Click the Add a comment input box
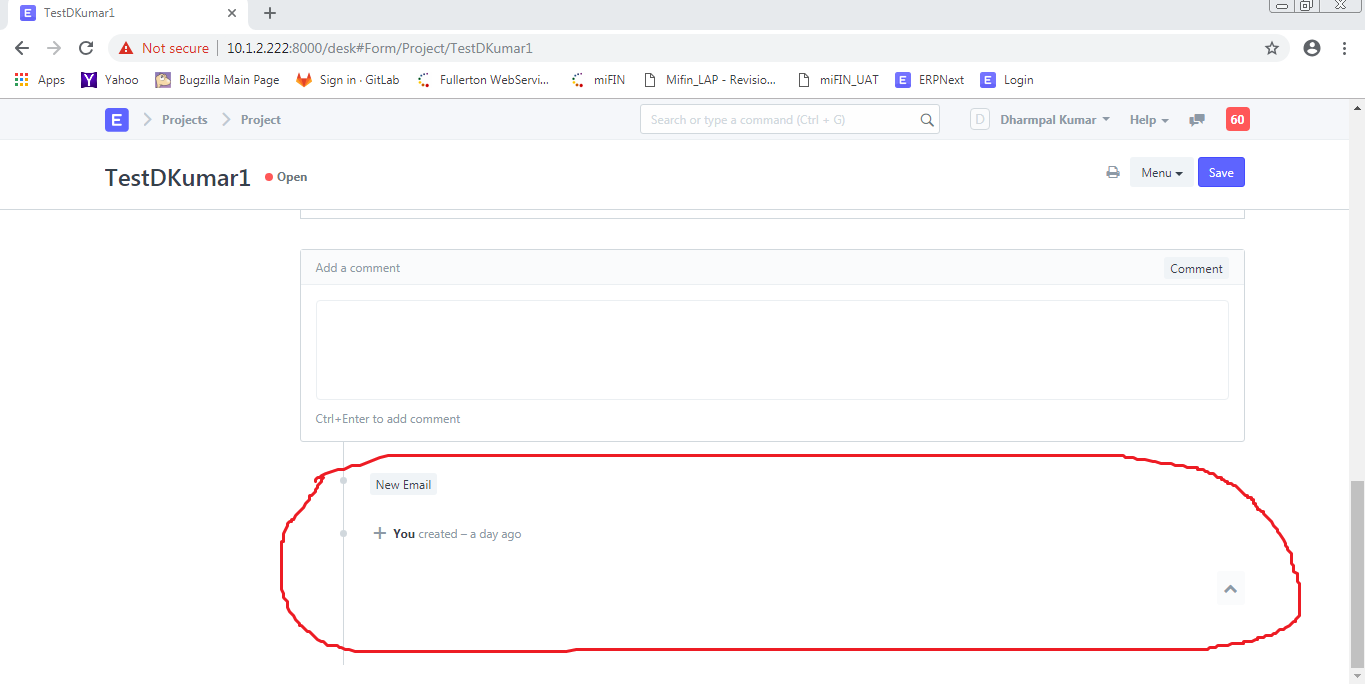 pyautogui.click(x=771, y=349)
